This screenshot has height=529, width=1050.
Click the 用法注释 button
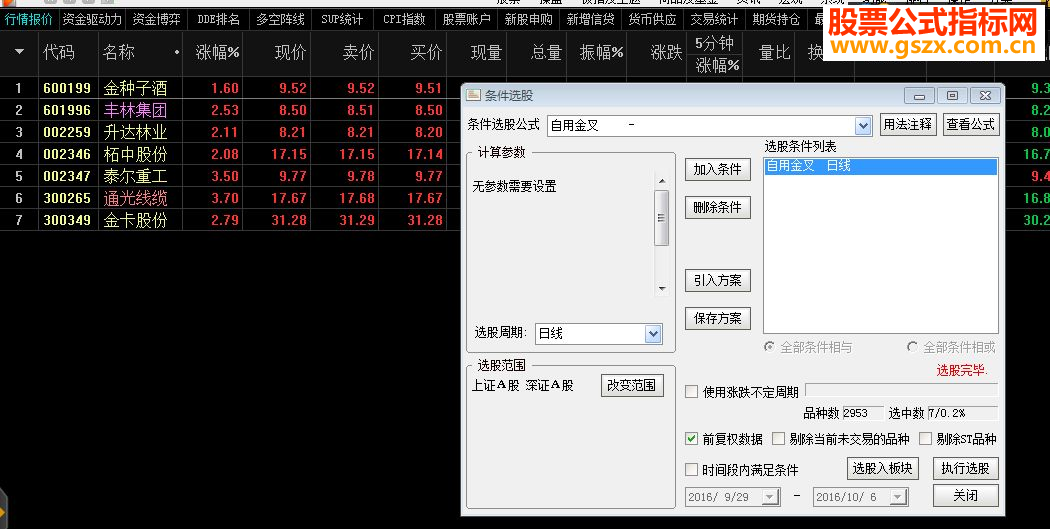[907, 124]
